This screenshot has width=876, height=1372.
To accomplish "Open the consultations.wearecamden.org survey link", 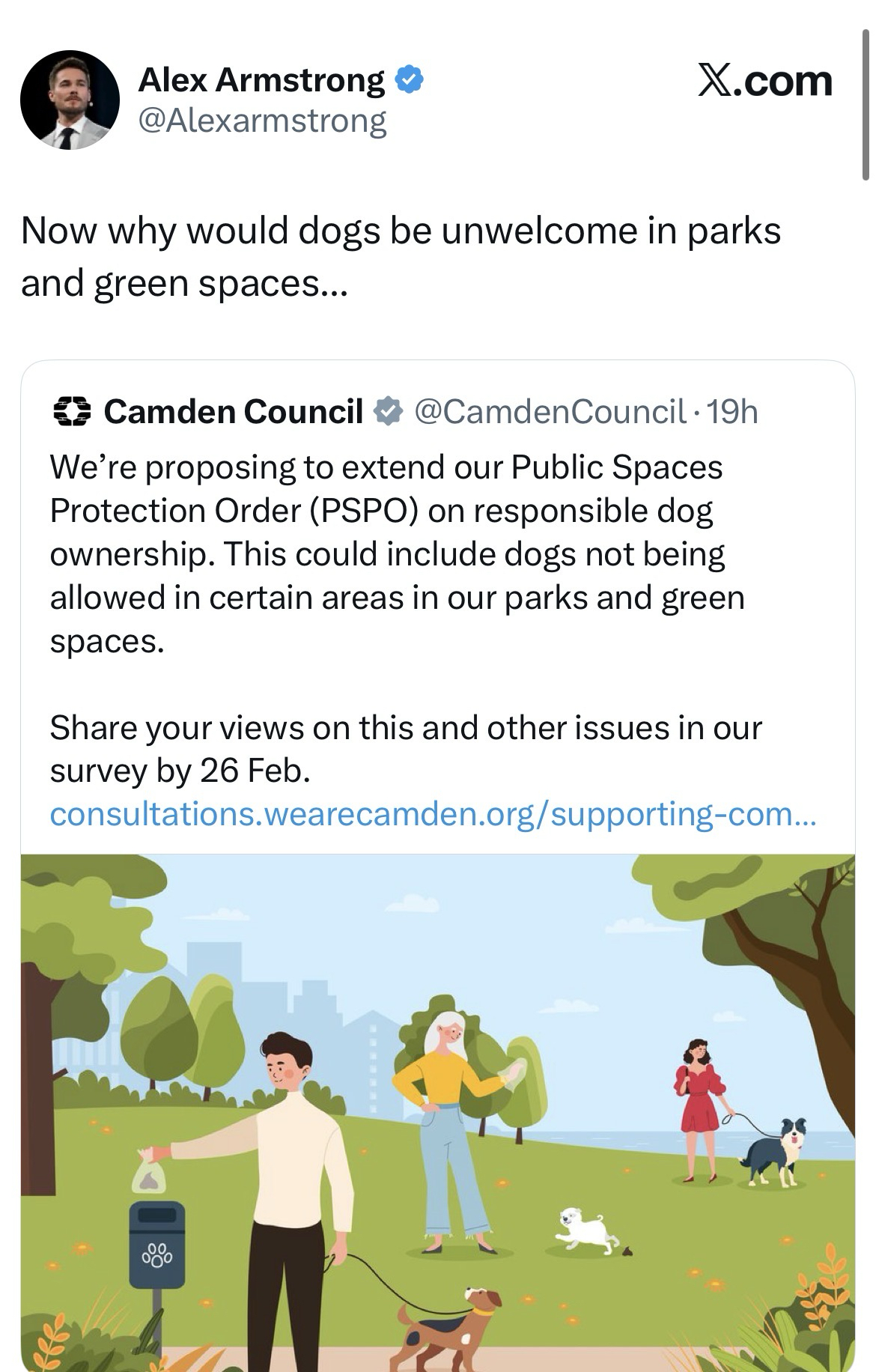I will 433,814.
